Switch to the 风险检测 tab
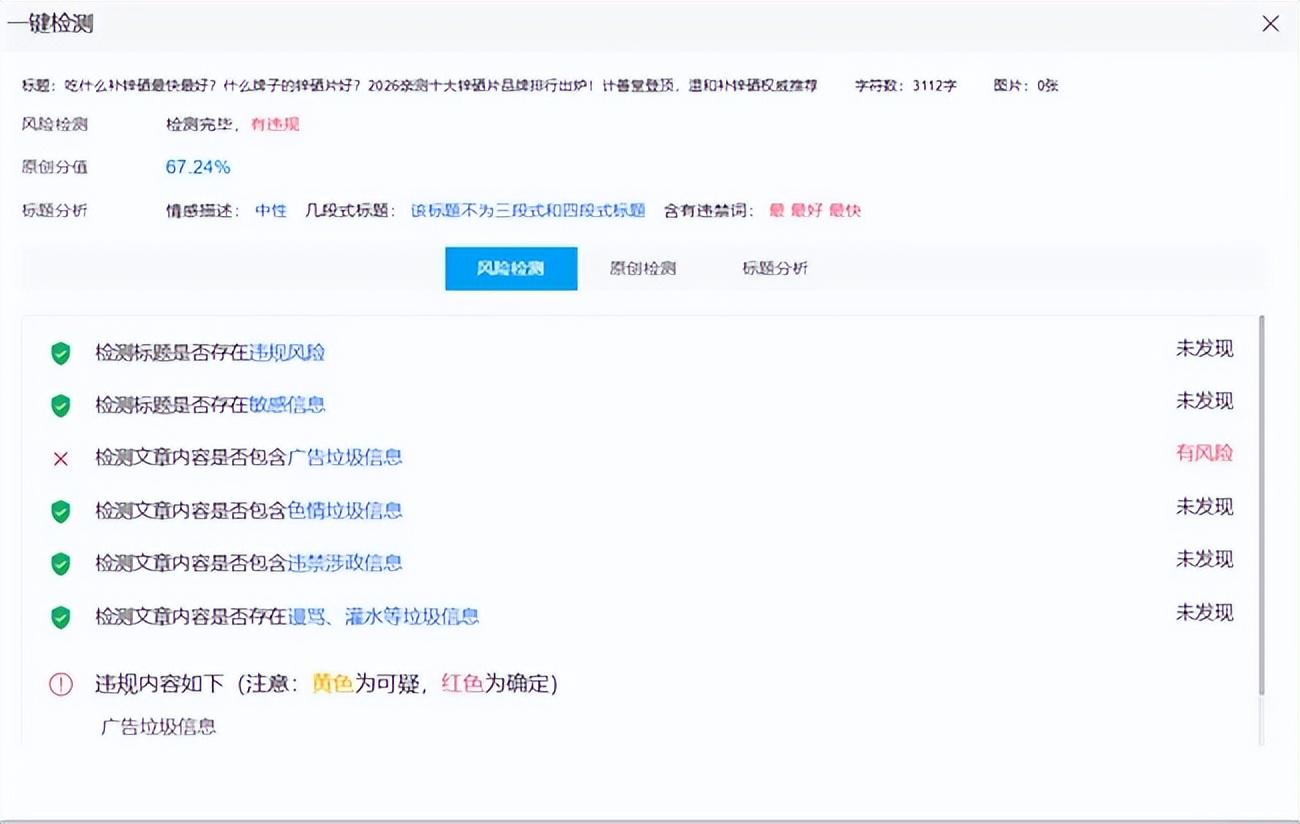Screen dimensions: 1300x824 [511, 269]
